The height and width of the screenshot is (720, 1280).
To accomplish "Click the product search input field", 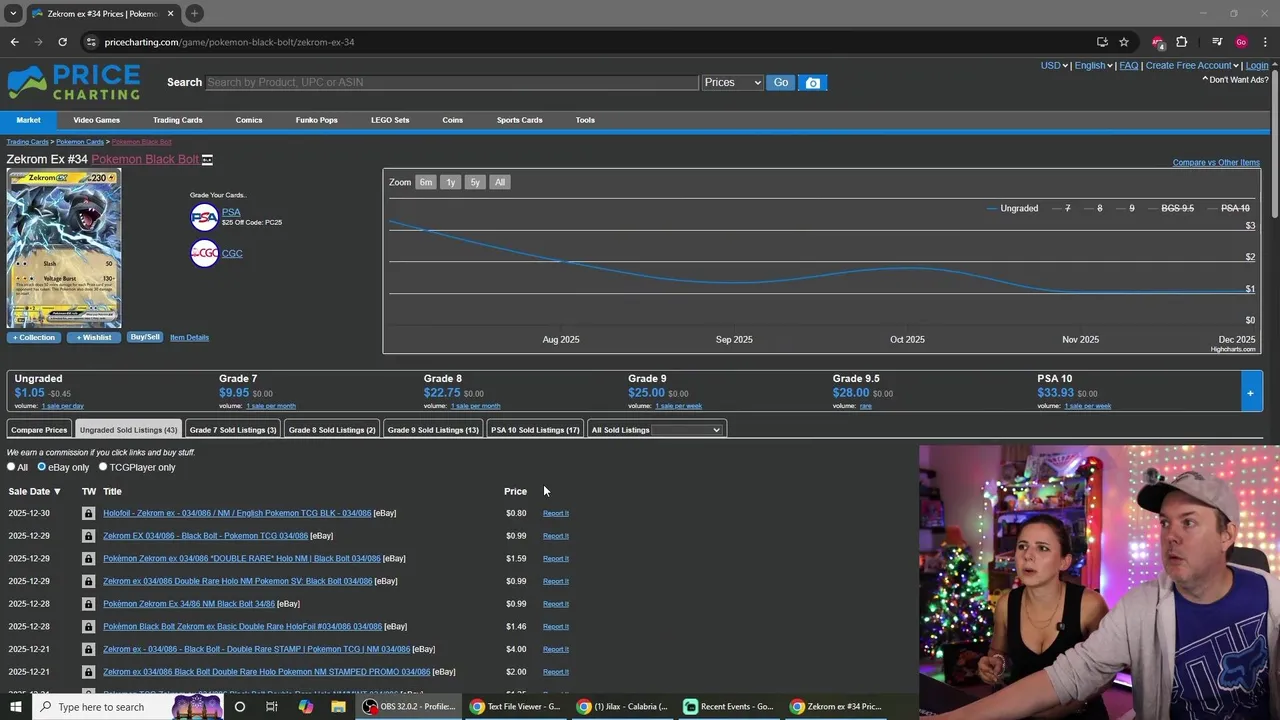I will click(452, 83).
